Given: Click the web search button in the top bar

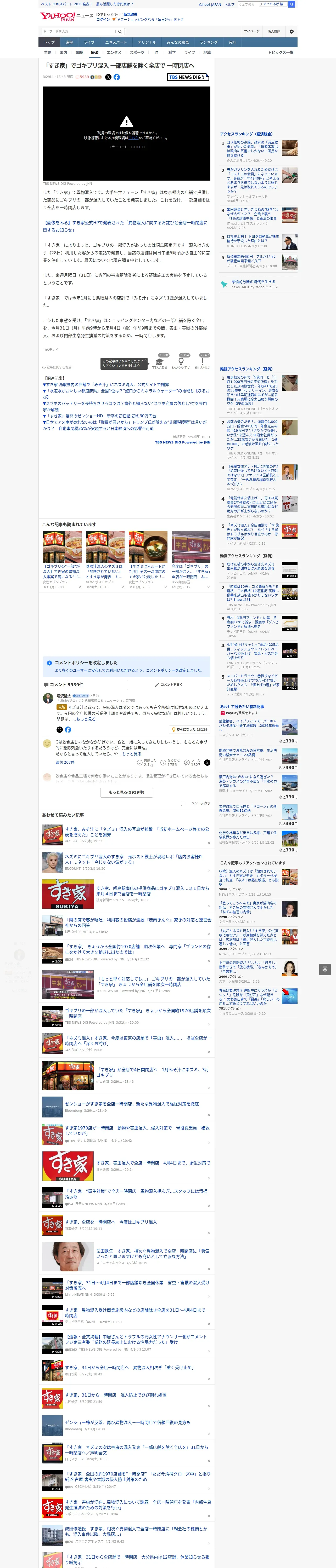Looking at the screenshot, I should tap(292, 4).
